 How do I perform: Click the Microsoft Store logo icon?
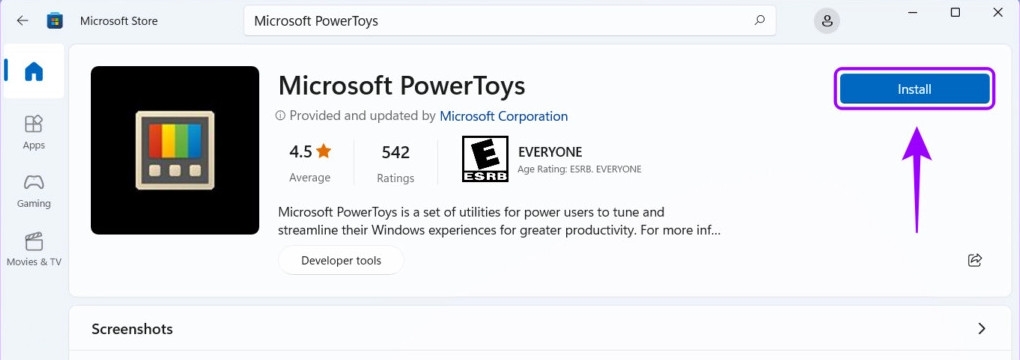coord(55,21)
